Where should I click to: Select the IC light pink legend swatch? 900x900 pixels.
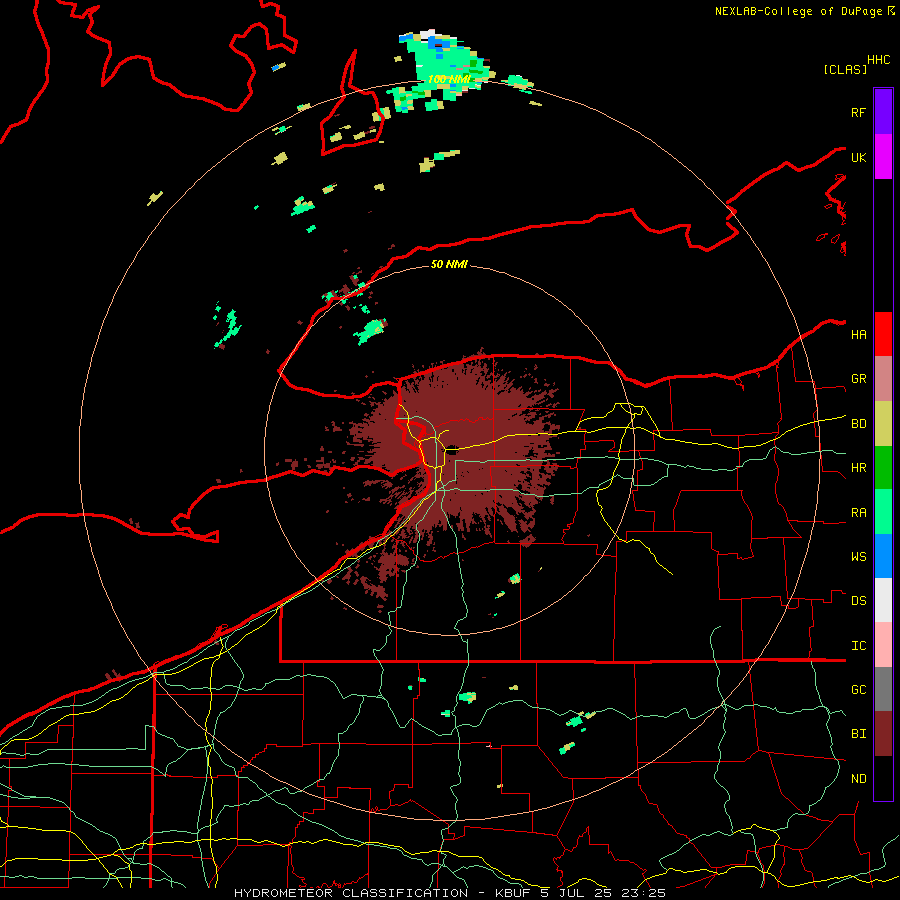883,645
